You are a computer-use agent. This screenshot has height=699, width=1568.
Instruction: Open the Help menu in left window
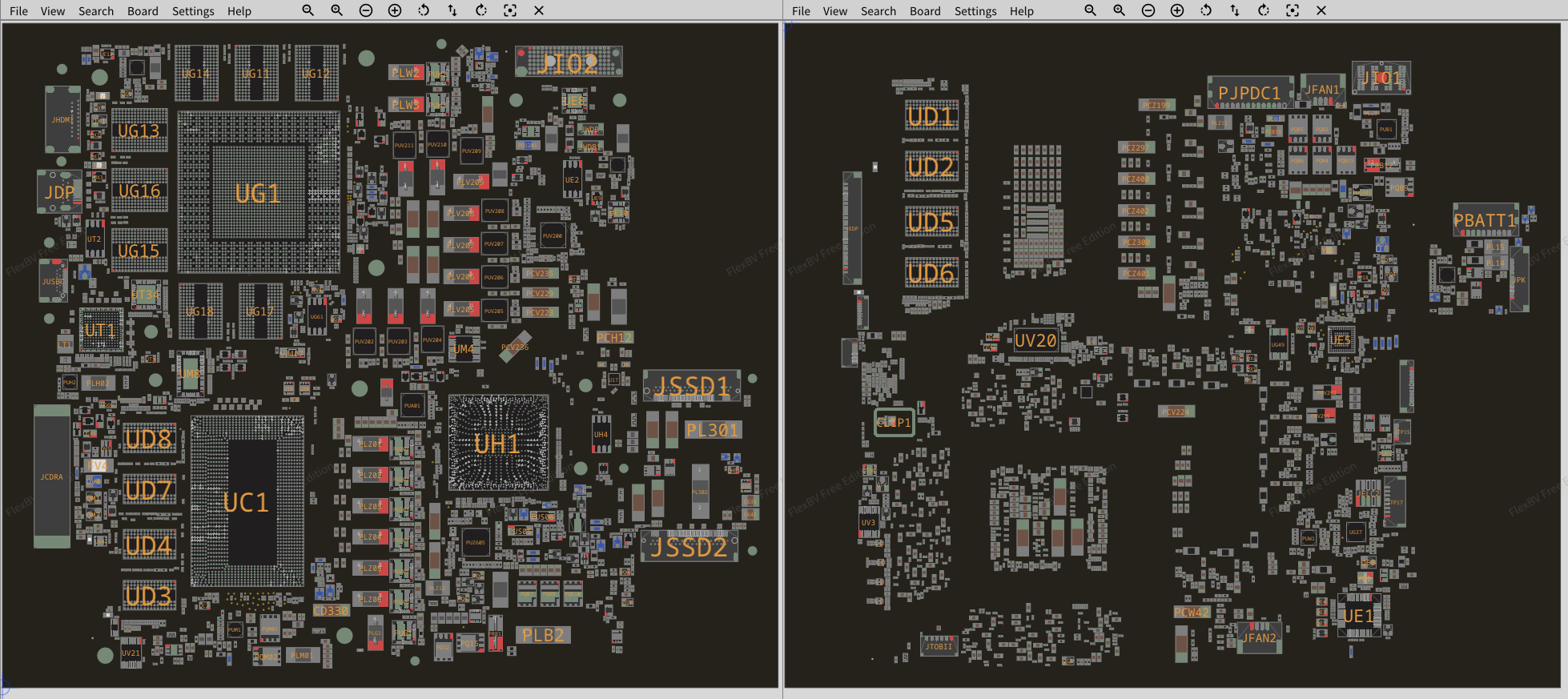pos(239,11)
